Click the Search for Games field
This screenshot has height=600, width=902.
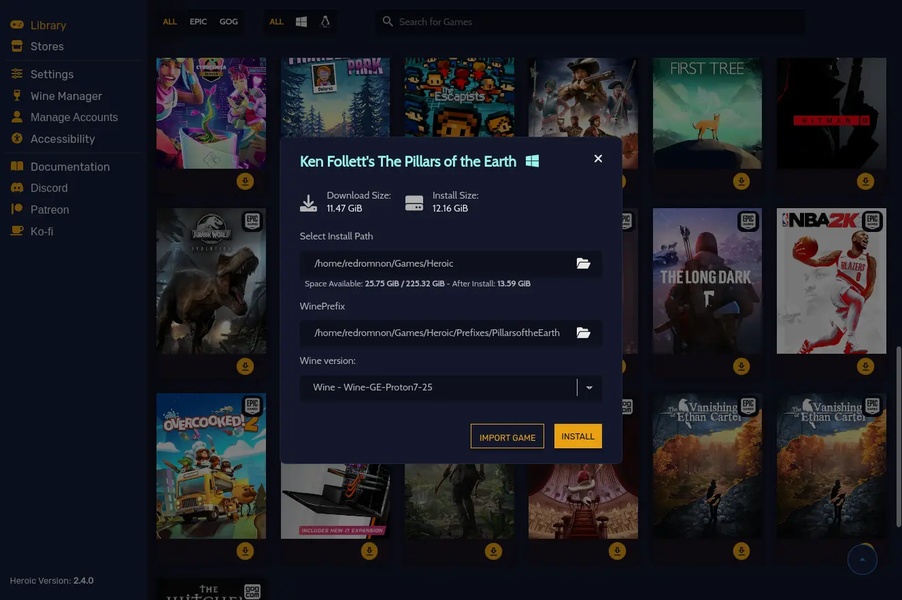(590, 21)
